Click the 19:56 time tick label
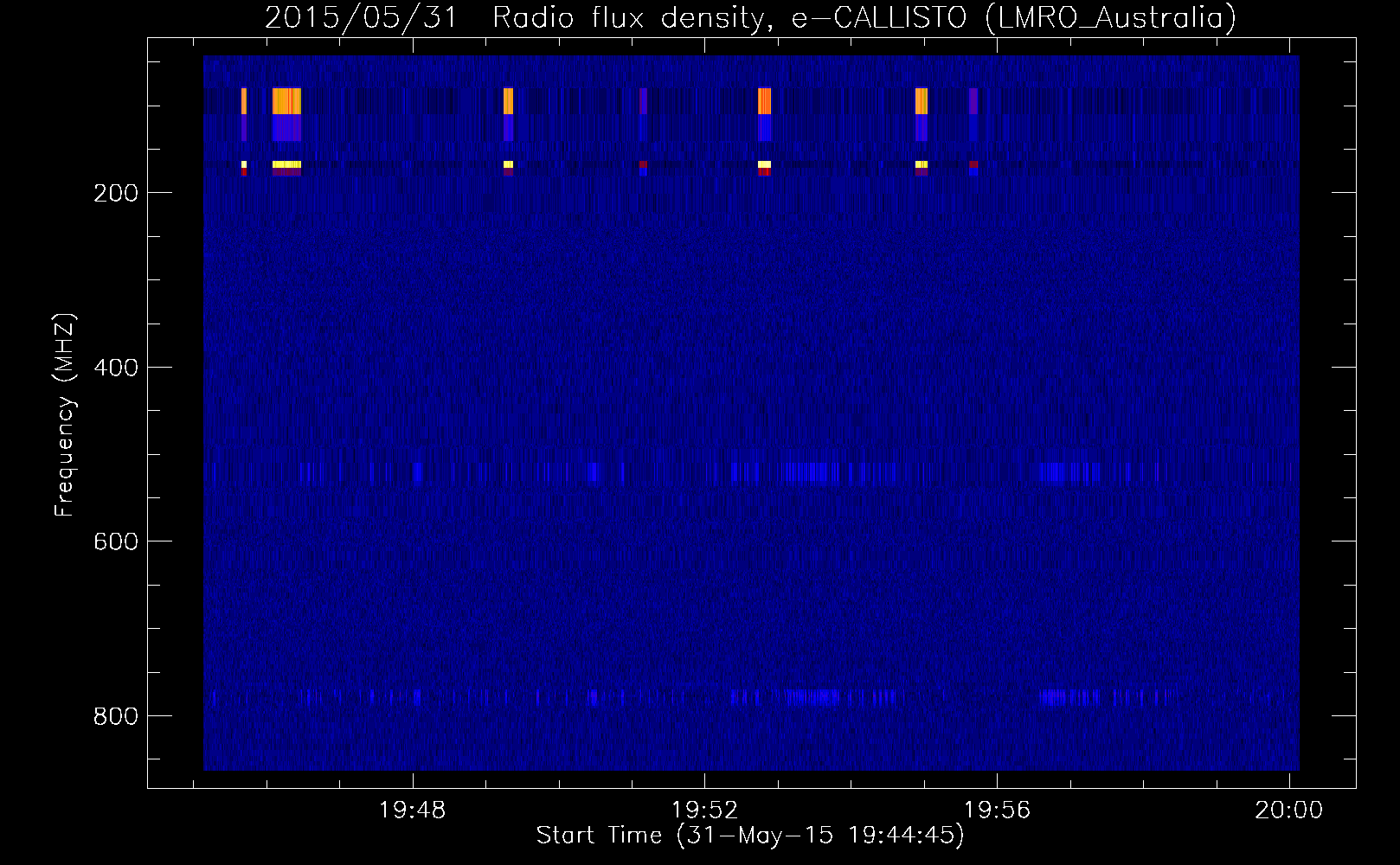This screenshot has width=1400, height=865. coord(998,811)
